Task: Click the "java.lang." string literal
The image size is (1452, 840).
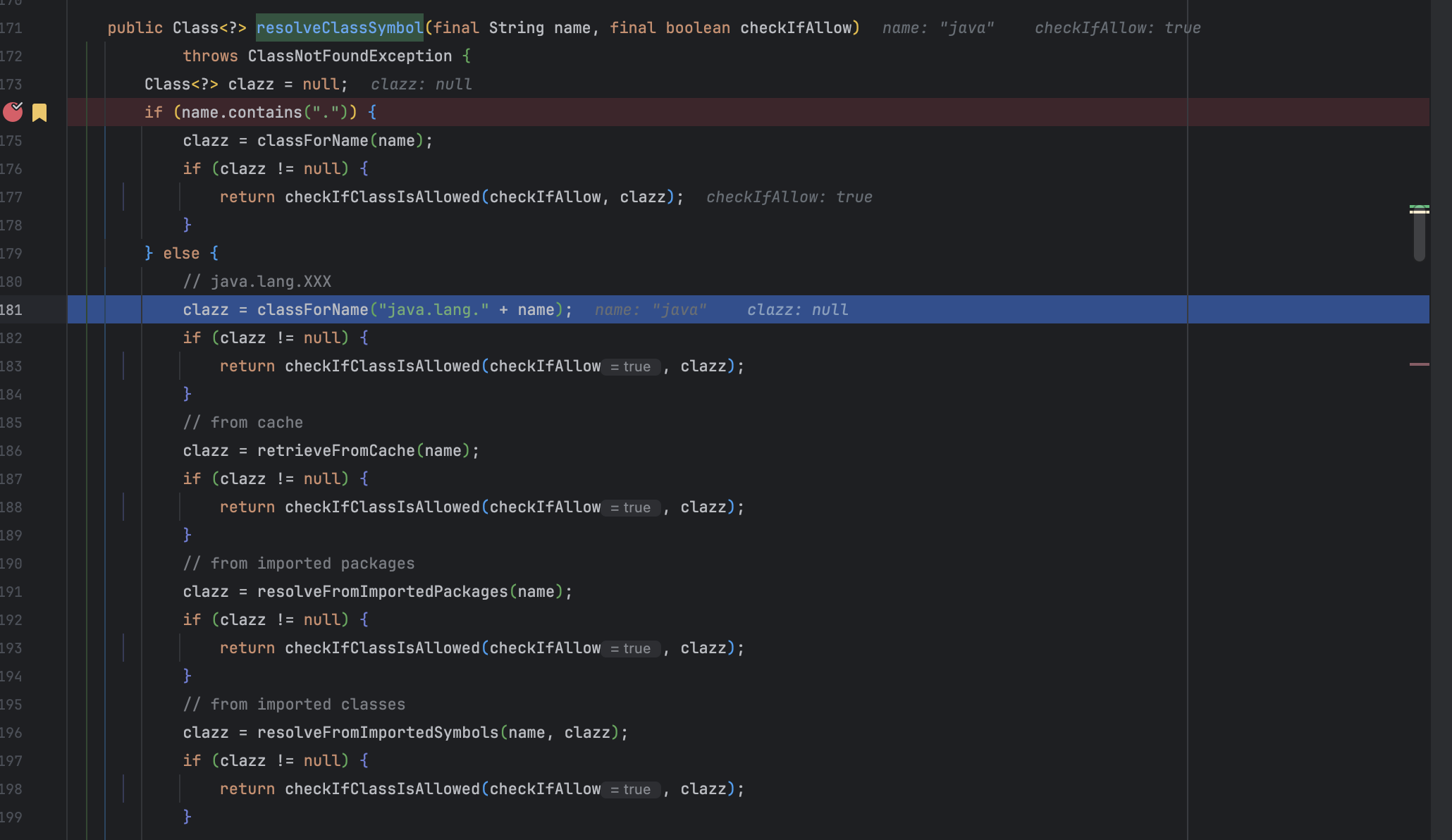Action: pos(433,309)
